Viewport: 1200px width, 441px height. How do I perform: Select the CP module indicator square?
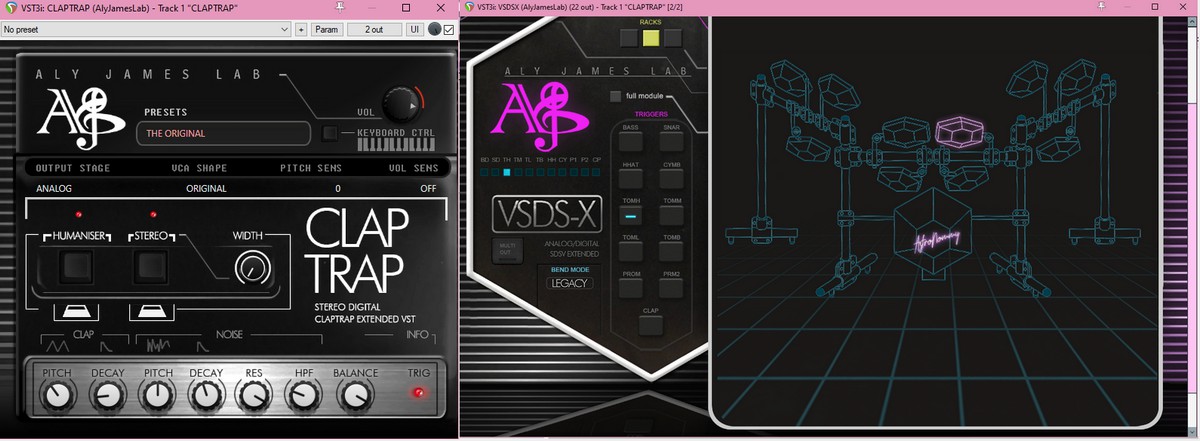[597, 172]
